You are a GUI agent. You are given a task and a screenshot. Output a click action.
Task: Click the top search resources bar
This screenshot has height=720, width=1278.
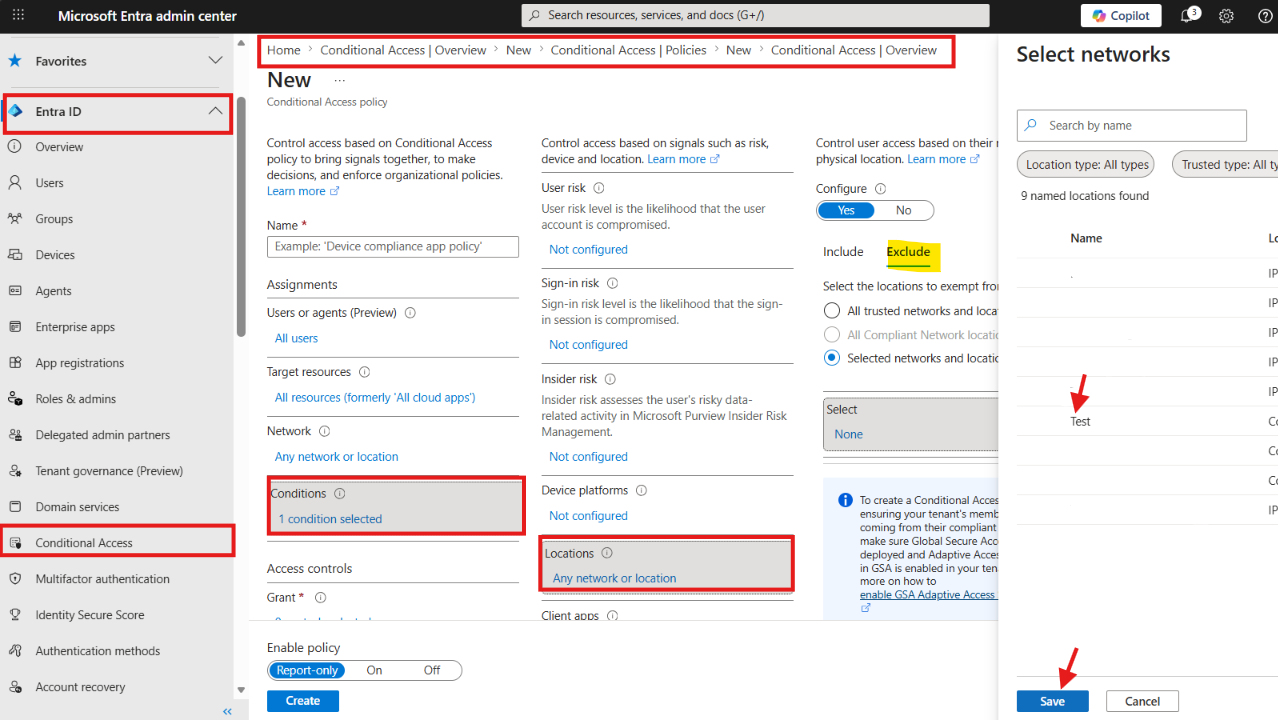[755, 16]
